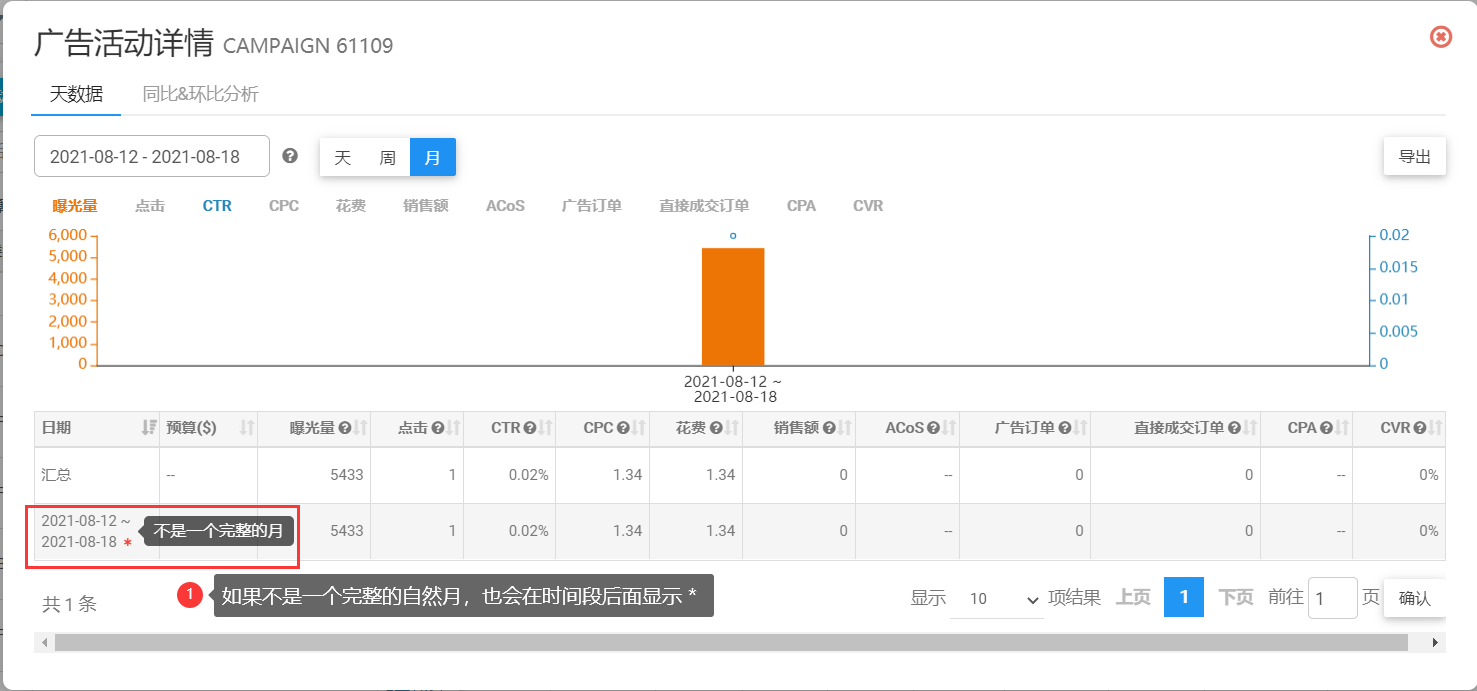Click the horizontal scrollbar thumb

(x=731, y=643)
